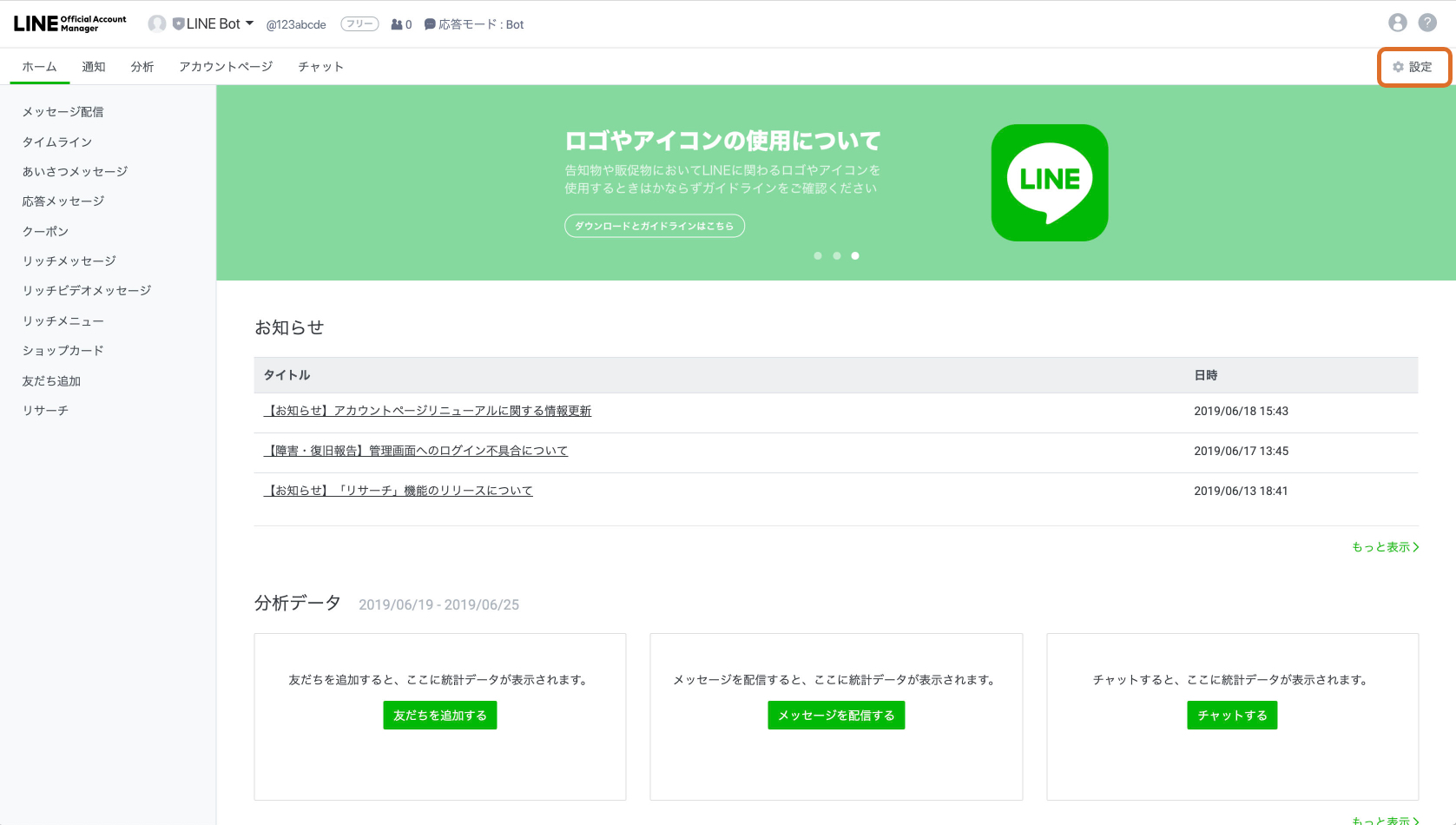Image resolution: width=1456 pixels, height=825 pixels.
Task: Switch to the 分析 tab
Action: click(142, 67)
